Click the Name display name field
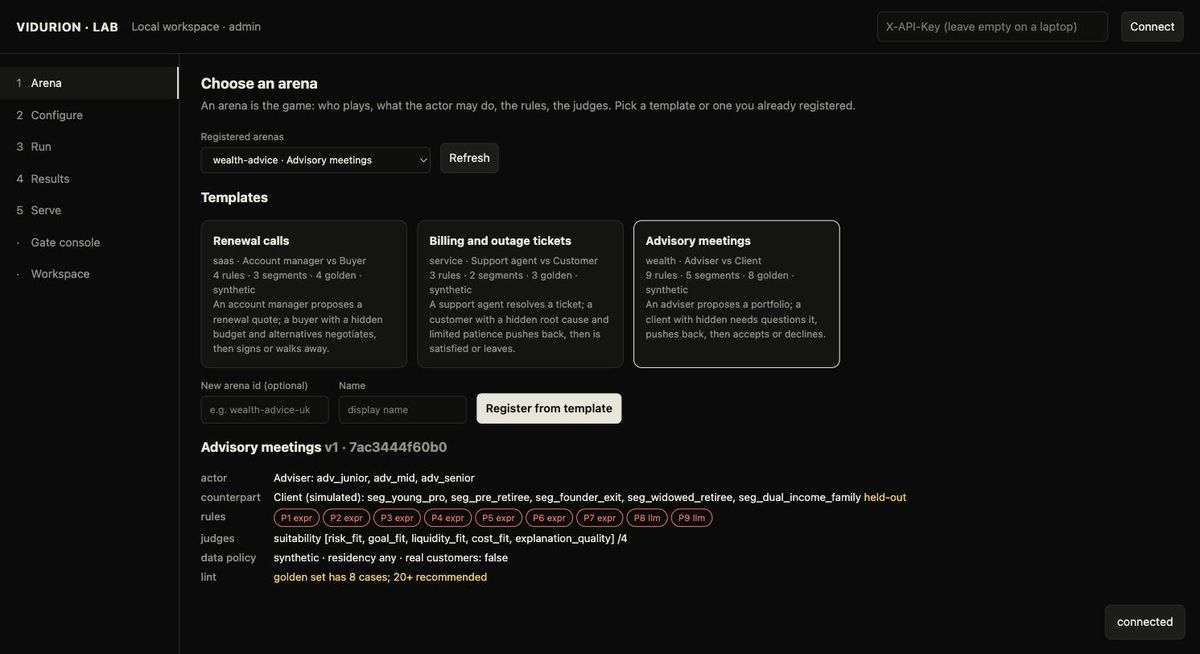The width and height of the screenshot is (1200, 654). point(403,409)
